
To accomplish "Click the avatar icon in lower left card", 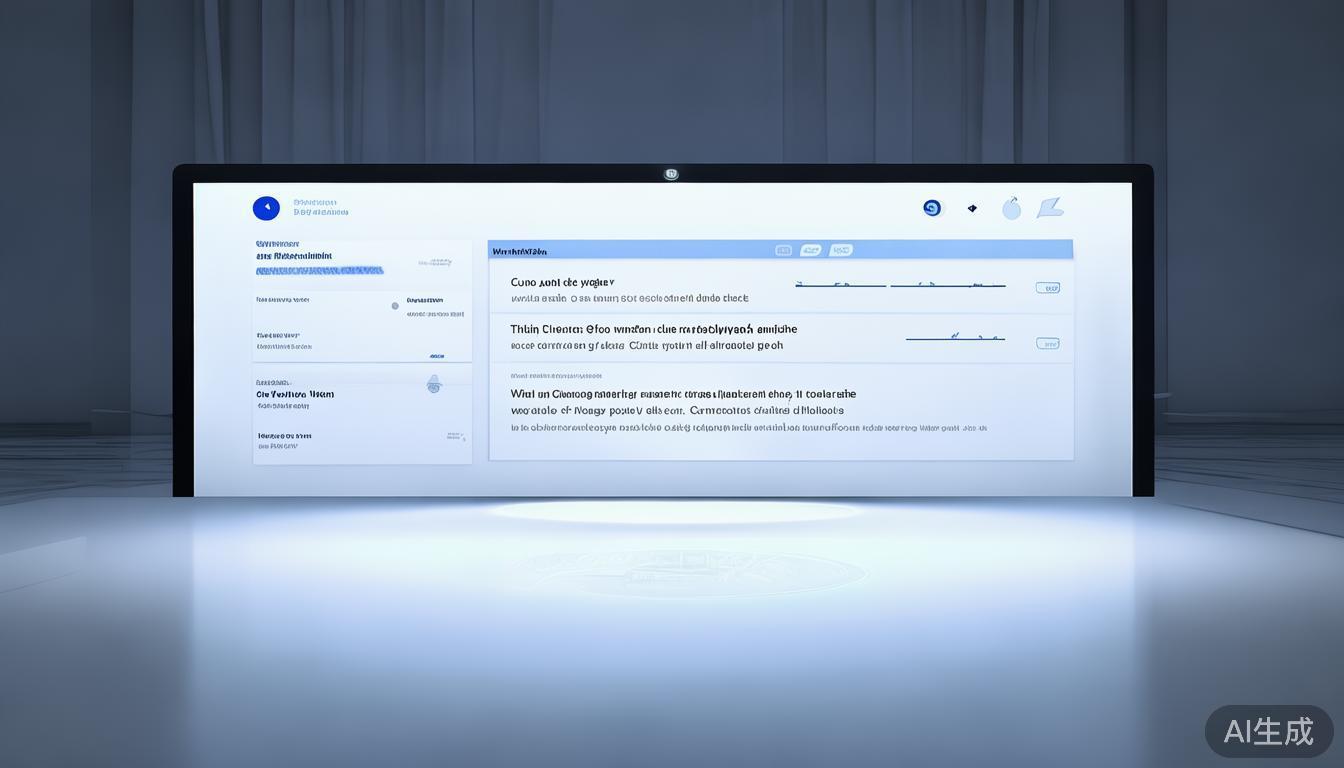I will 434,384.
